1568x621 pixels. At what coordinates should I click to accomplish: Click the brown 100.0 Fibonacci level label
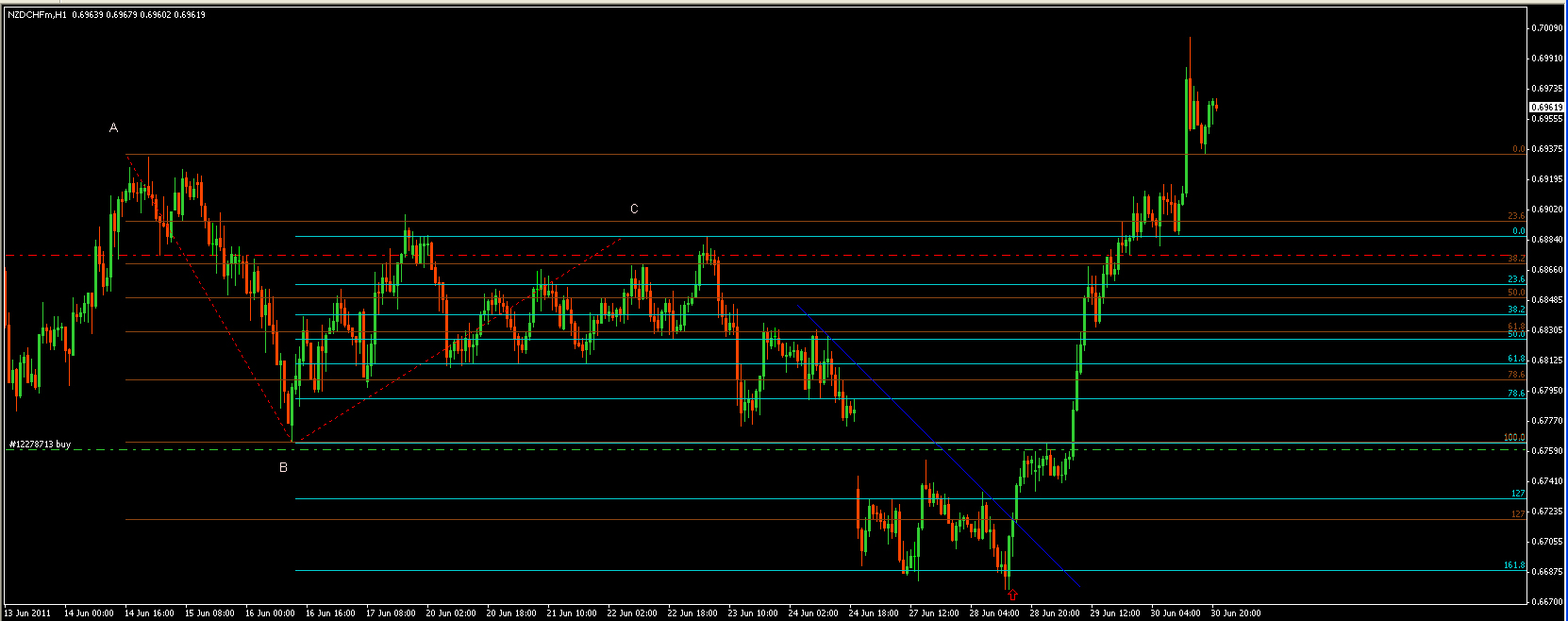point(1513,438)
